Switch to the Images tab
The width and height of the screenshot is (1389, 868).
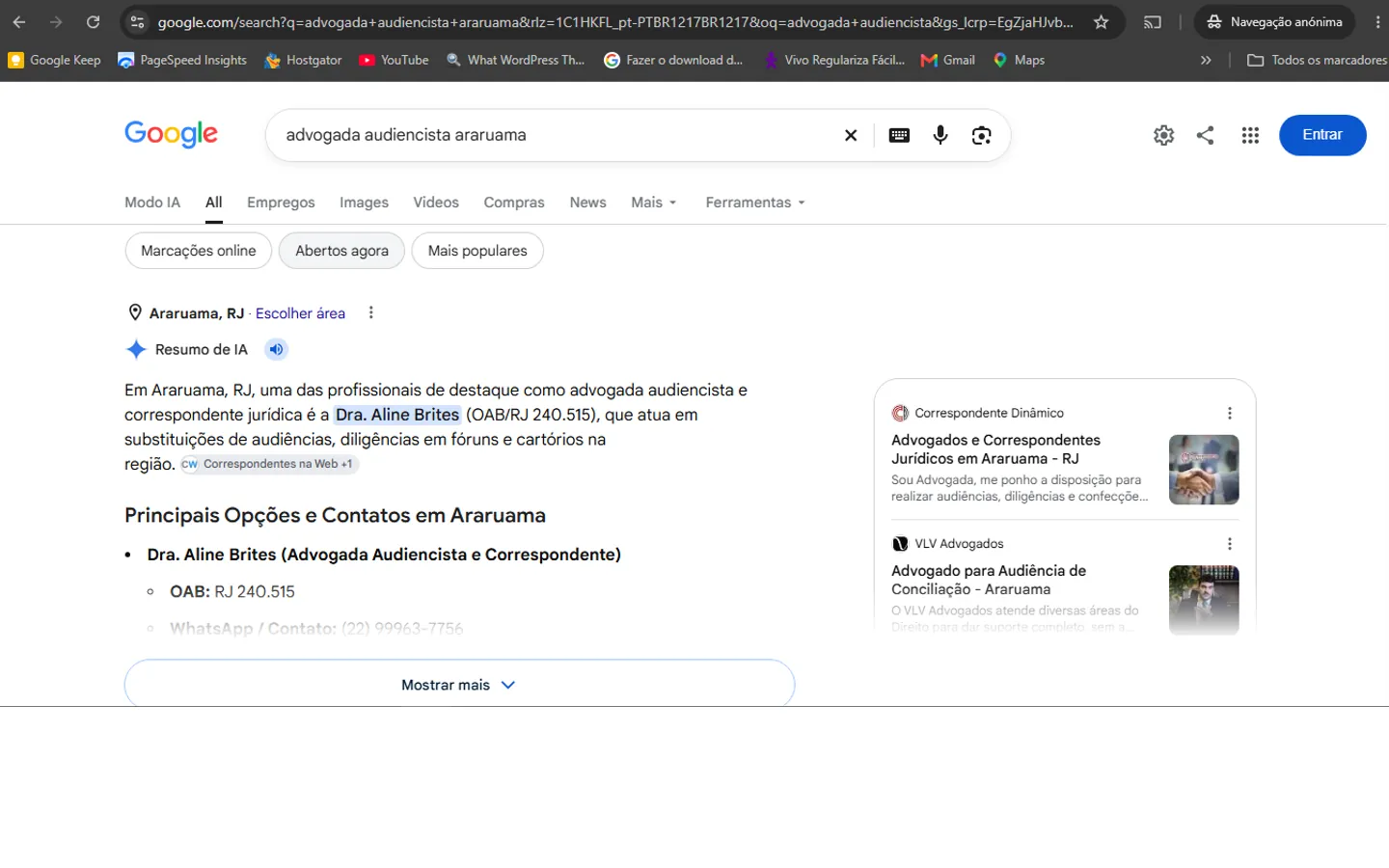click(x=364, y=203)
